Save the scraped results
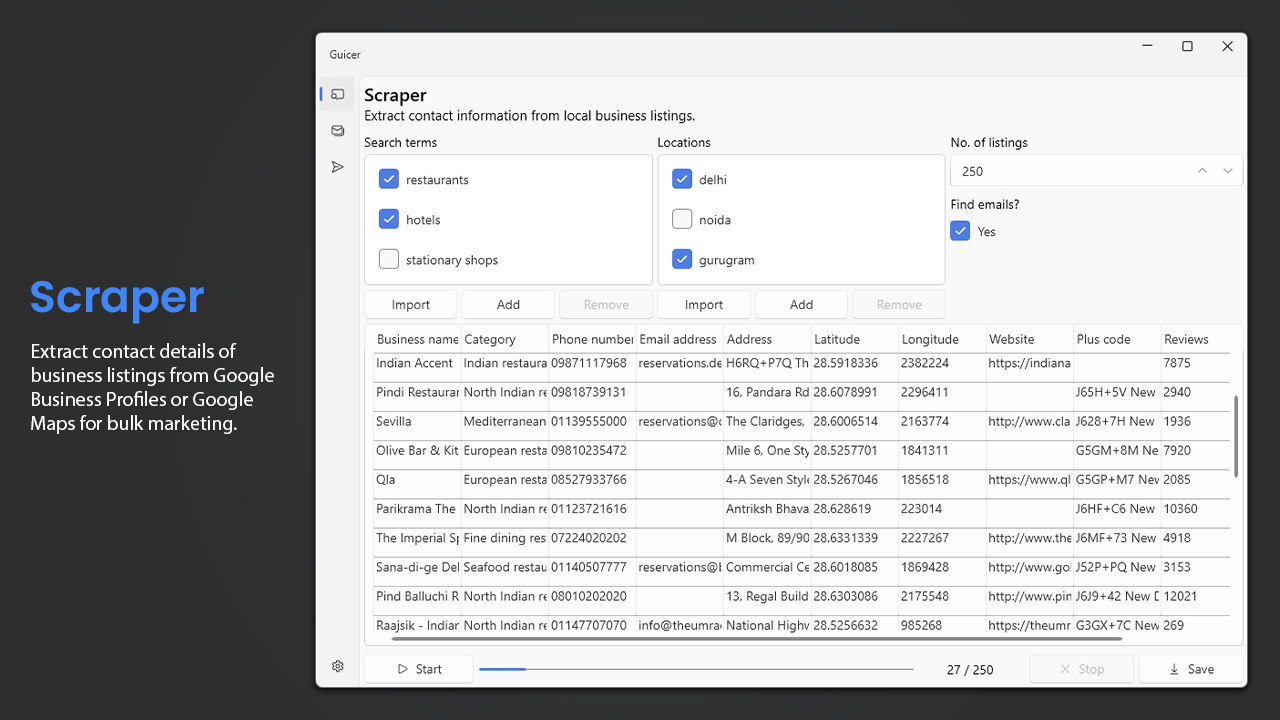 [1191, 669]
